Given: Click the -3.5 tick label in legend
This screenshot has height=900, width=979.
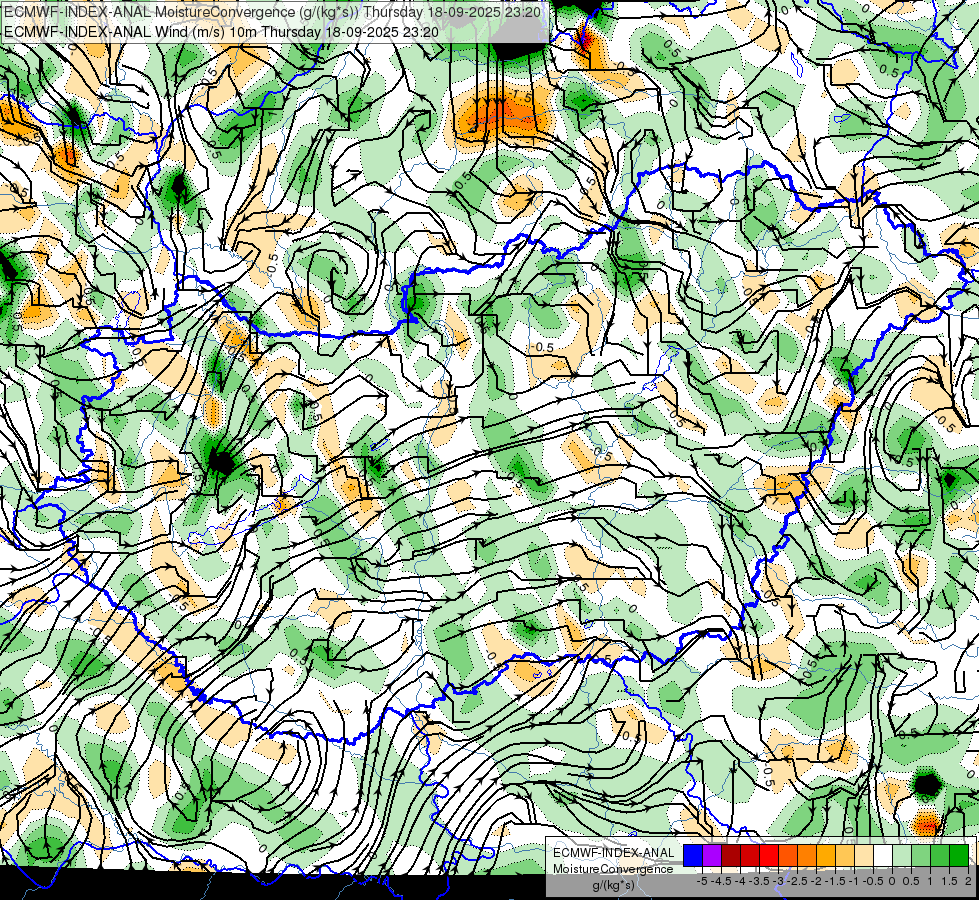Looking at the screenshot, I should (759, 881).
